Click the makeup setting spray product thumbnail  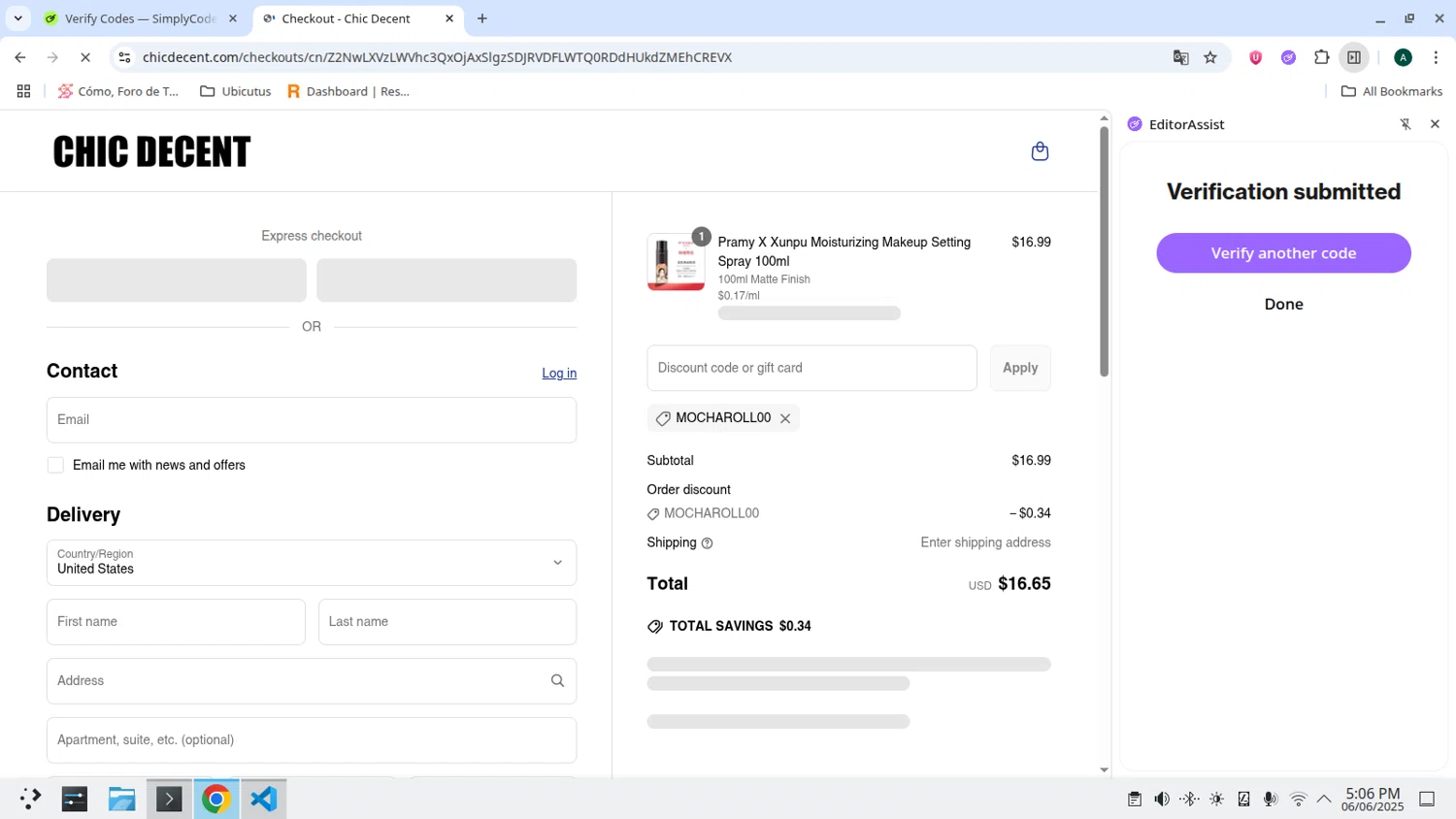tap(676, 262)
